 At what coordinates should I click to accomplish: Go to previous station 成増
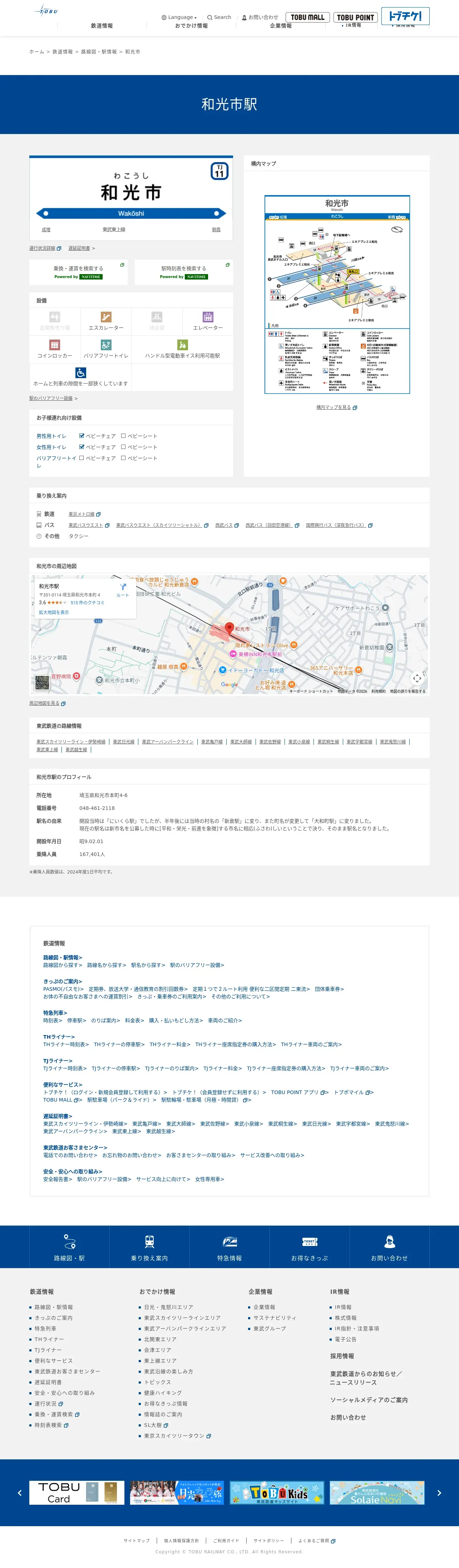coord(46,229)
